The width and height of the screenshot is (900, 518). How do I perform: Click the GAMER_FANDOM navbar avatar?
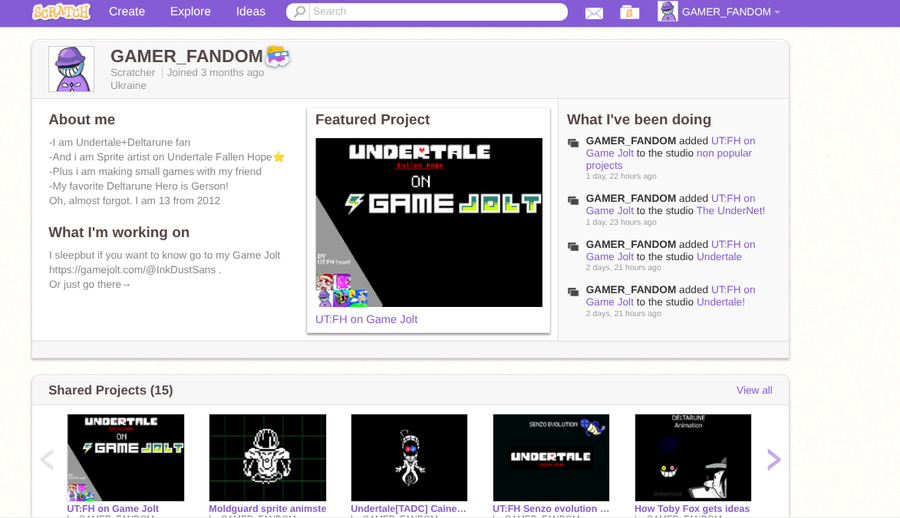tap(668, 11)
